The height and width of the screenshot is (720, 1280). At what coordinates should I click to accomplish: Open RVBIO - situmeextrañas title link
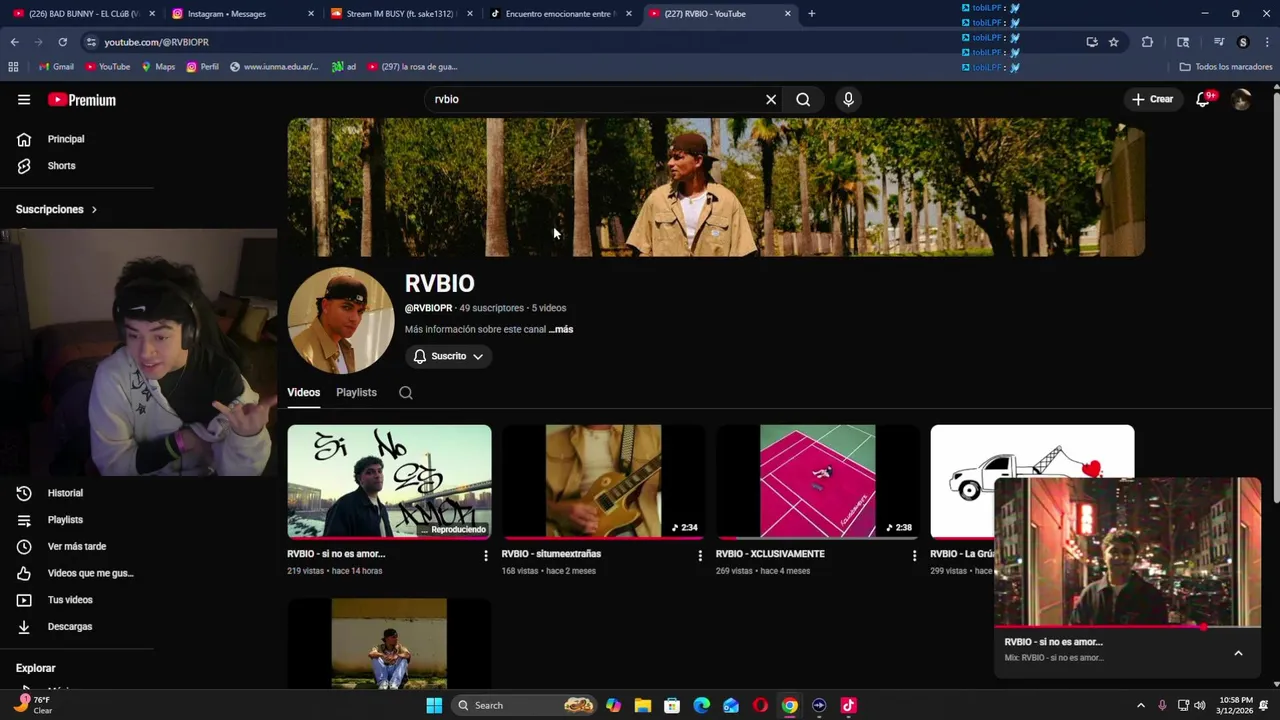551,554
